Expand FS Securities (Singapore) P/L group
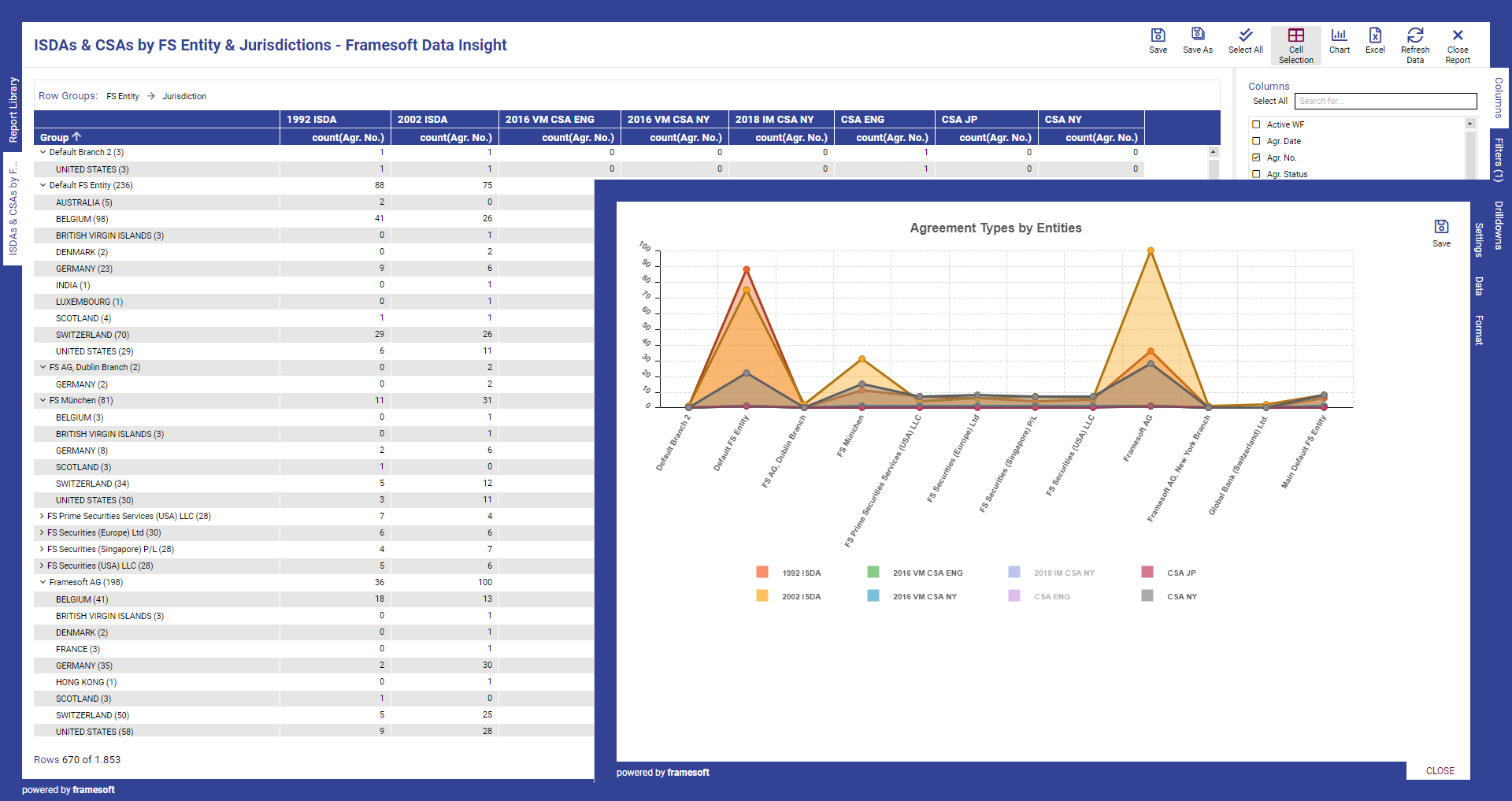The image size is (1512, 801). click(42, 549)
